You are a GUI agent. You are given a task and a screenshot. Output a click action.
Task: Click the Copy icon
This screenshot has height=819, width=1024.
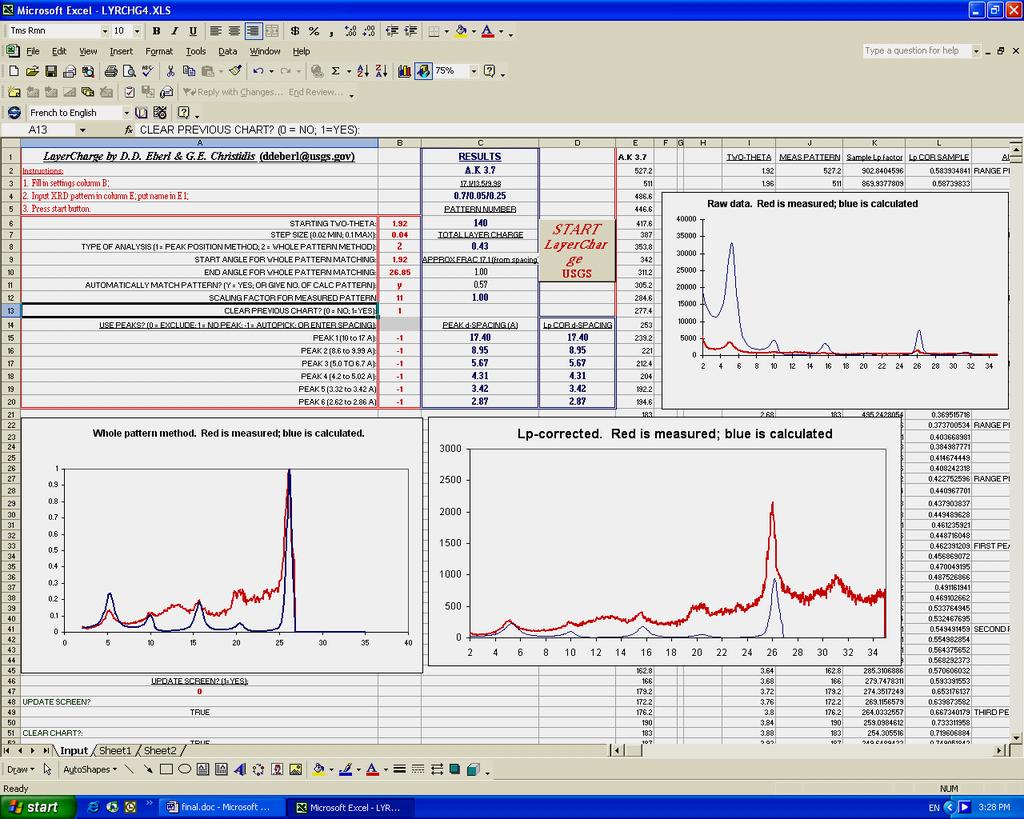tap(189, 71)
